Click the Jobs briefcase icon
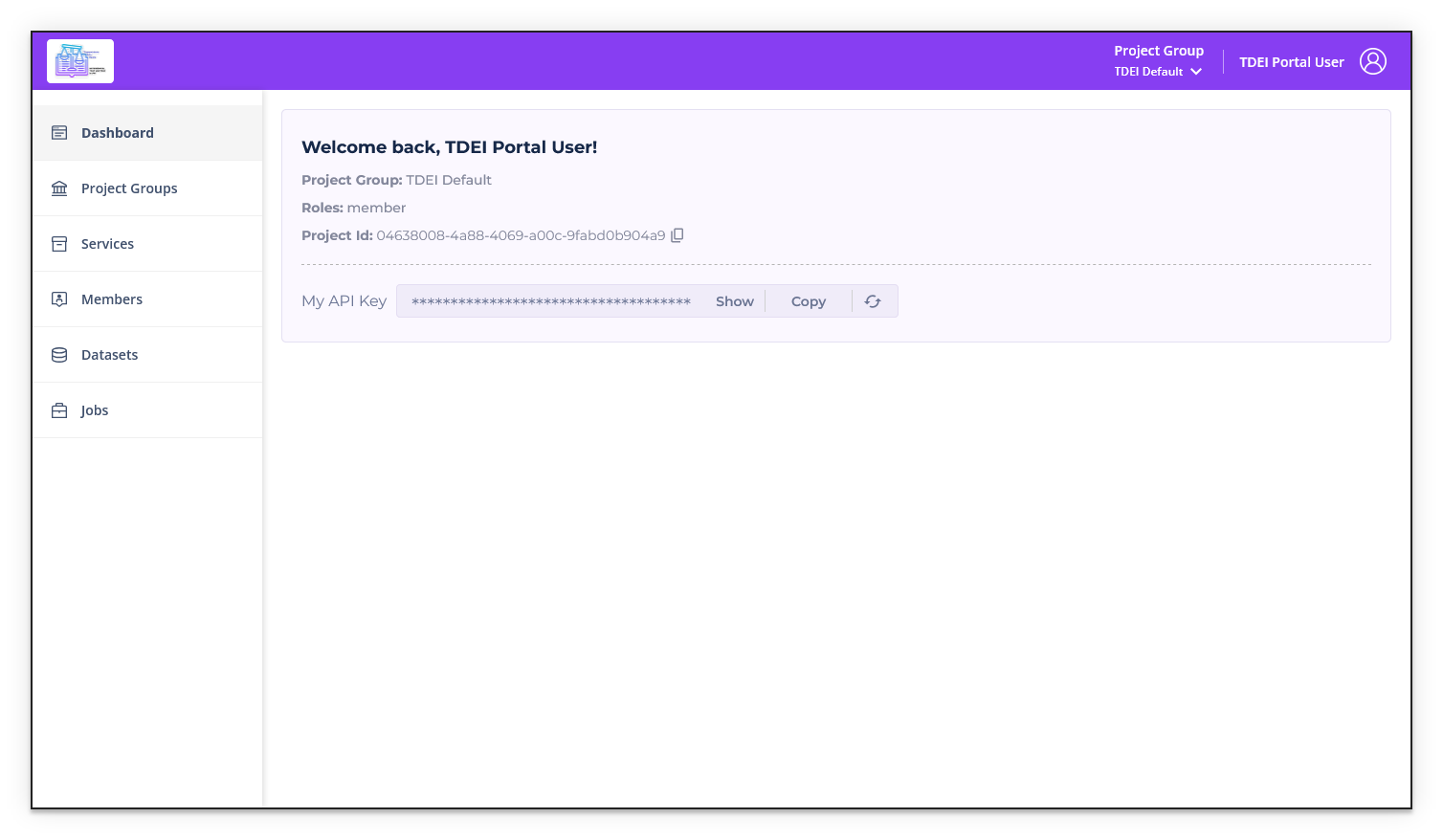 point(58,409)
